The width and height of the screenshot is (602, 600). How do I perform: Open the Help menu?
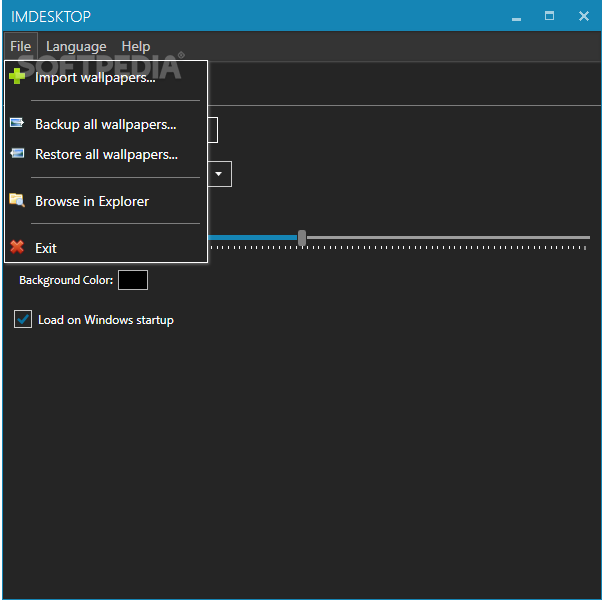[x=136, y=46]
